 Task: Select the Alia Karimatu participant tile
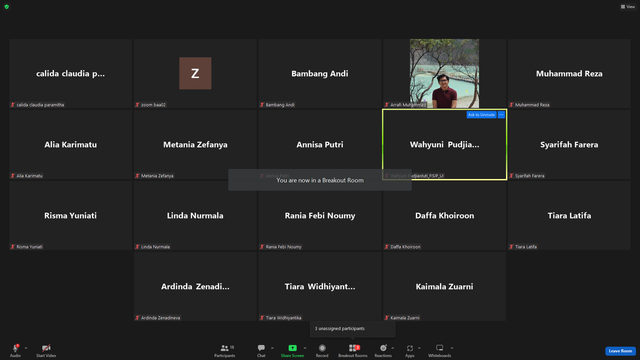71,144
